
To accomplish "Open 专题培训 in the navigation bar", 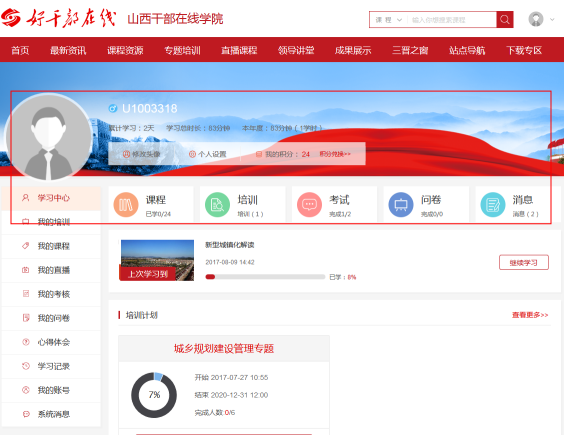I will (182, 50).
